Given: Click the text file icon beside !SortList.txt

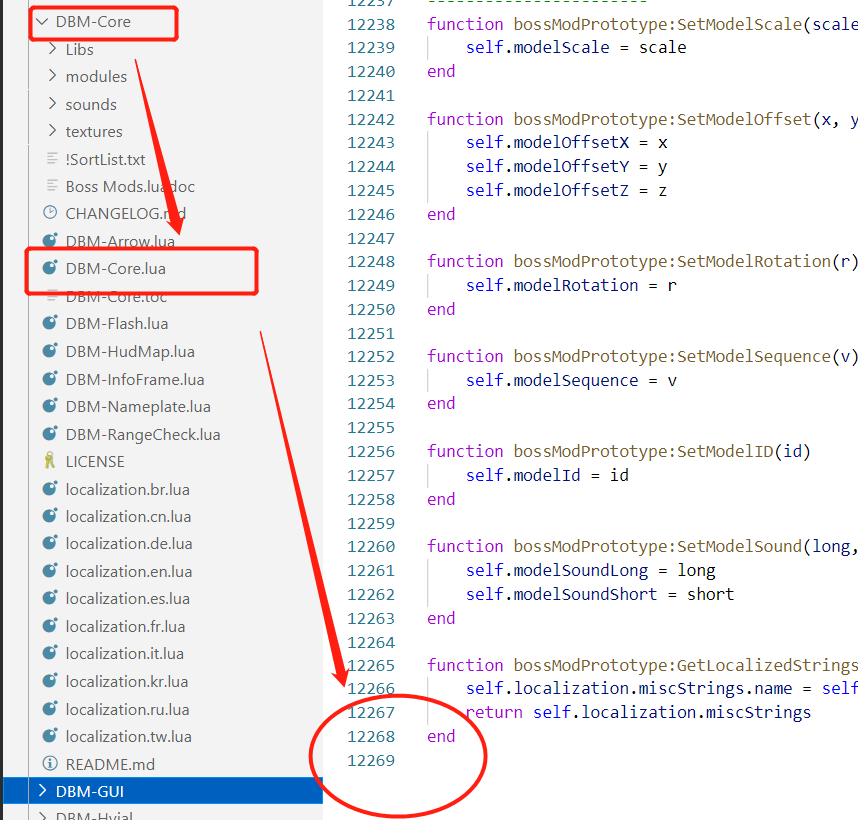Looking at the screenshot, I should pos(52,159).
